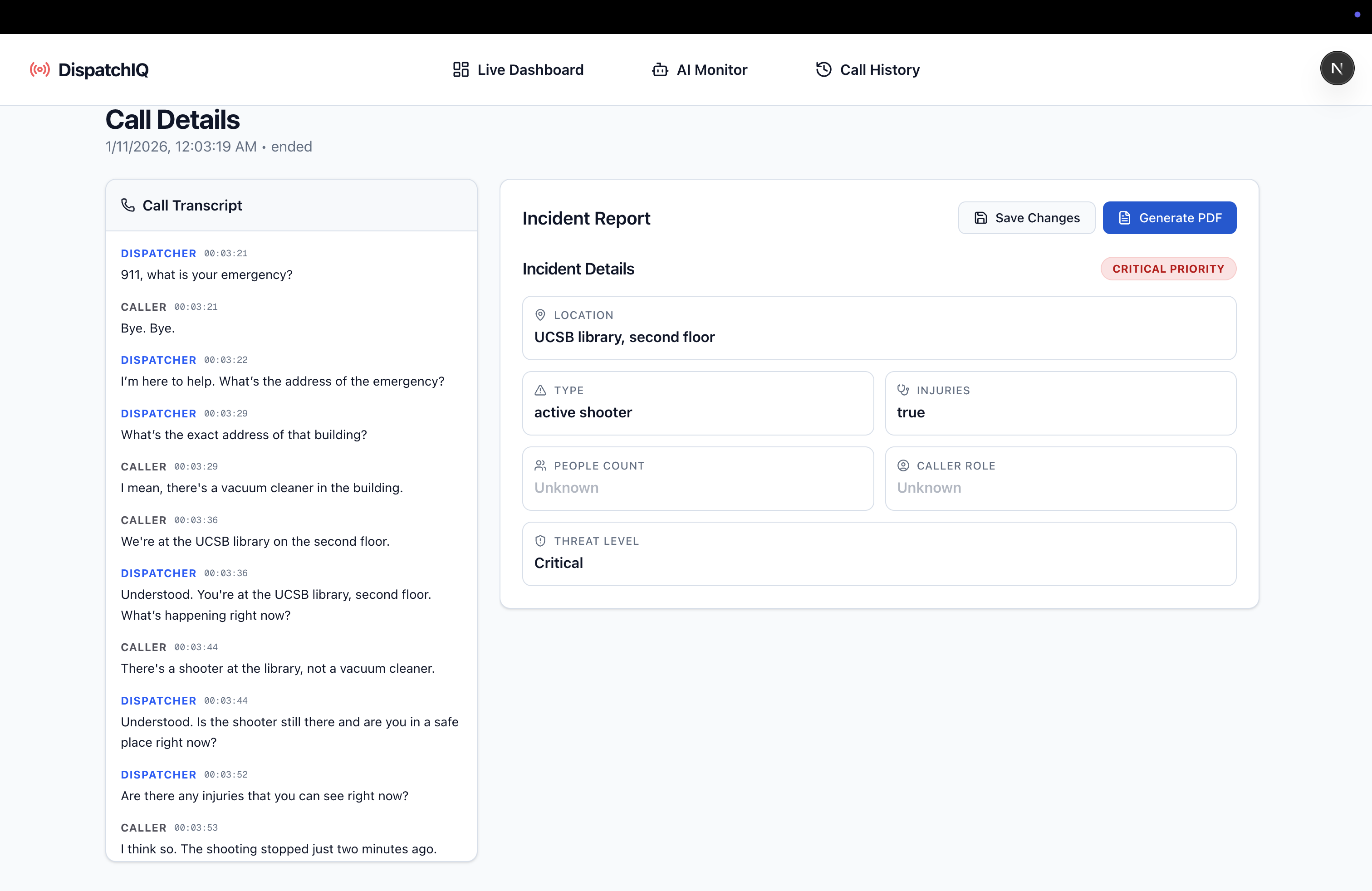Click the location pin icon
Viewport: 1372px width, 891px height.
click(540, 315)
